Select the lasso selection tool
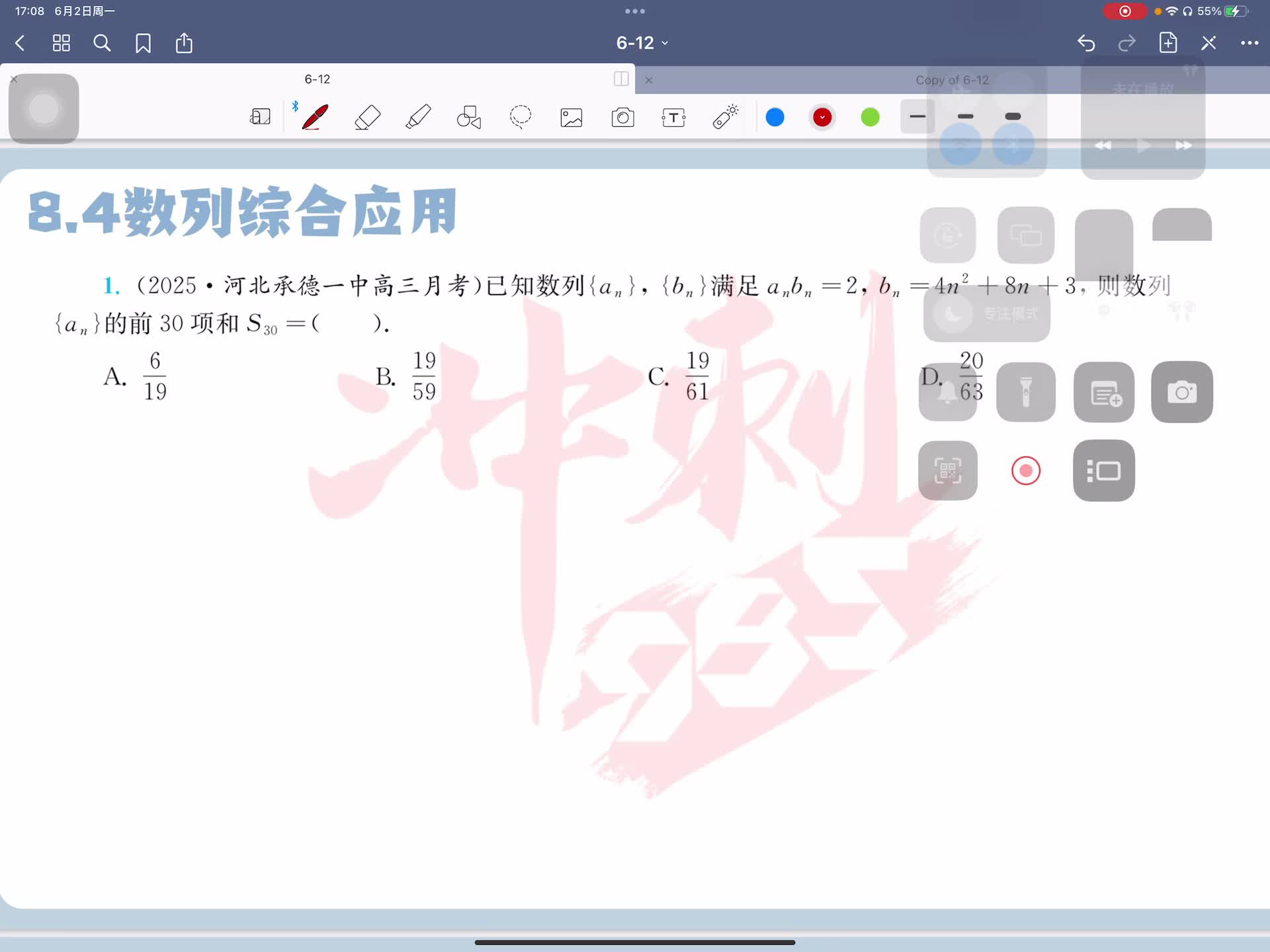Screen dimensions: 1270x952 click(521, 118)
